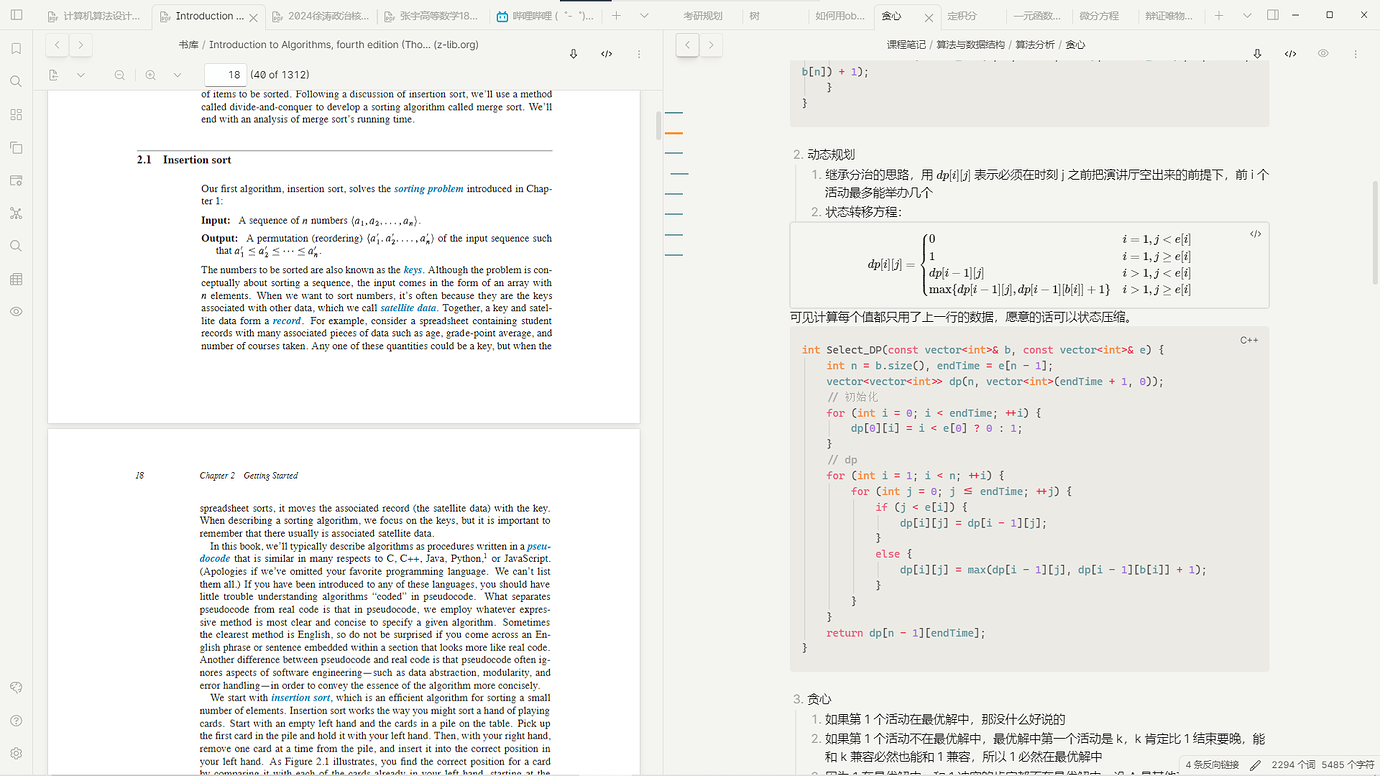This screenshot has height=776, width=1380.
Task: Open graph view from left ribbon
Action: coord(16,213)
